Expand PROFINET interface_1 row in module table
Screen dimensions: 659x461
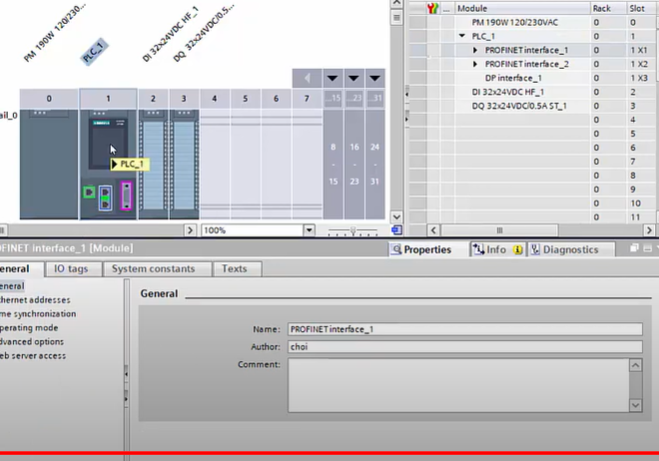tap(475, 50)
